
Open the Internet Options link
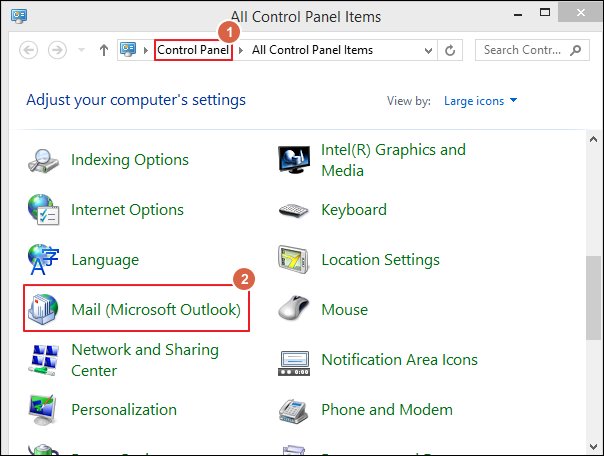128,210
